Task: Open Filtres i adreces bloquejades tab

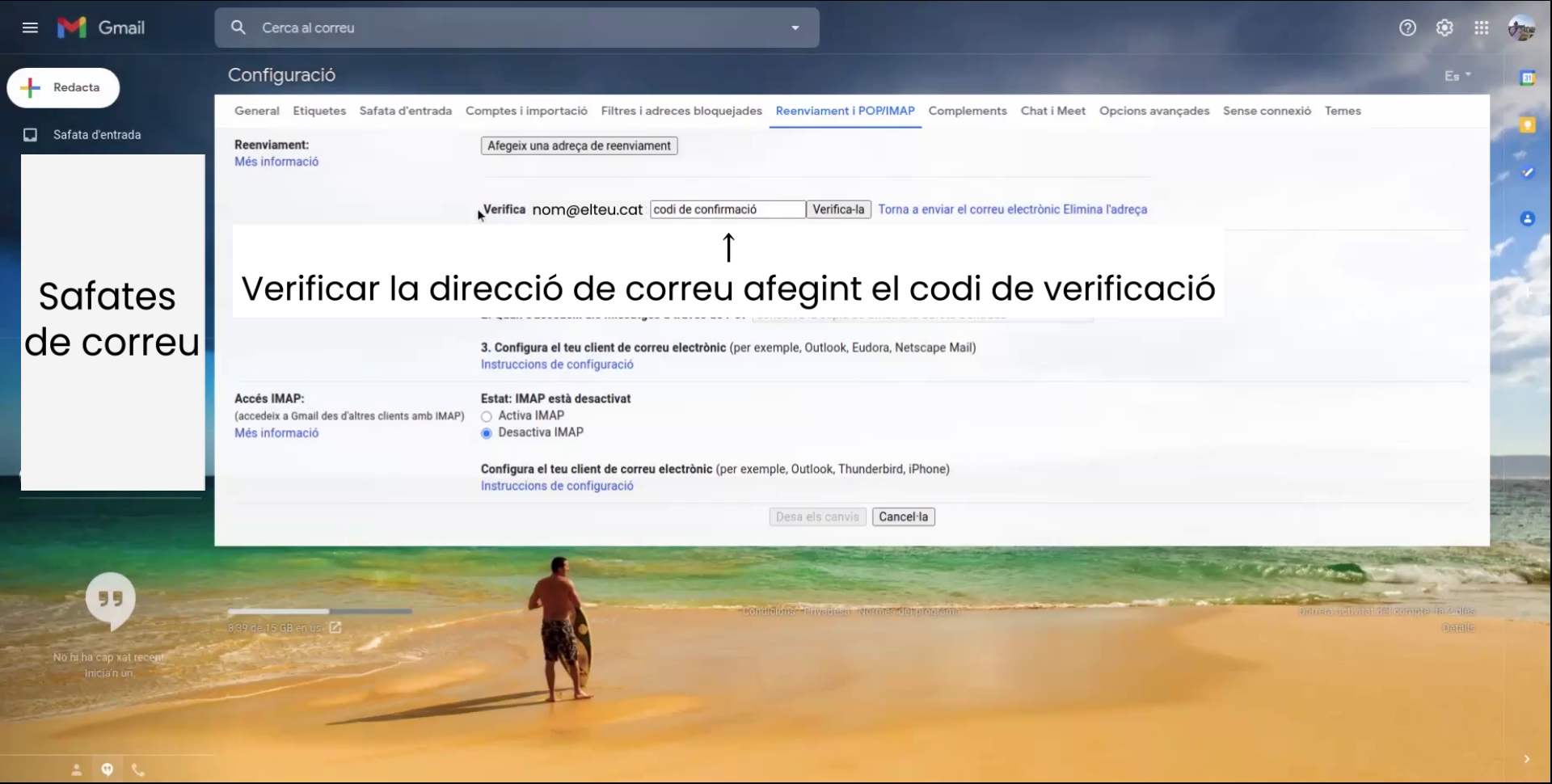Action: 681,111
